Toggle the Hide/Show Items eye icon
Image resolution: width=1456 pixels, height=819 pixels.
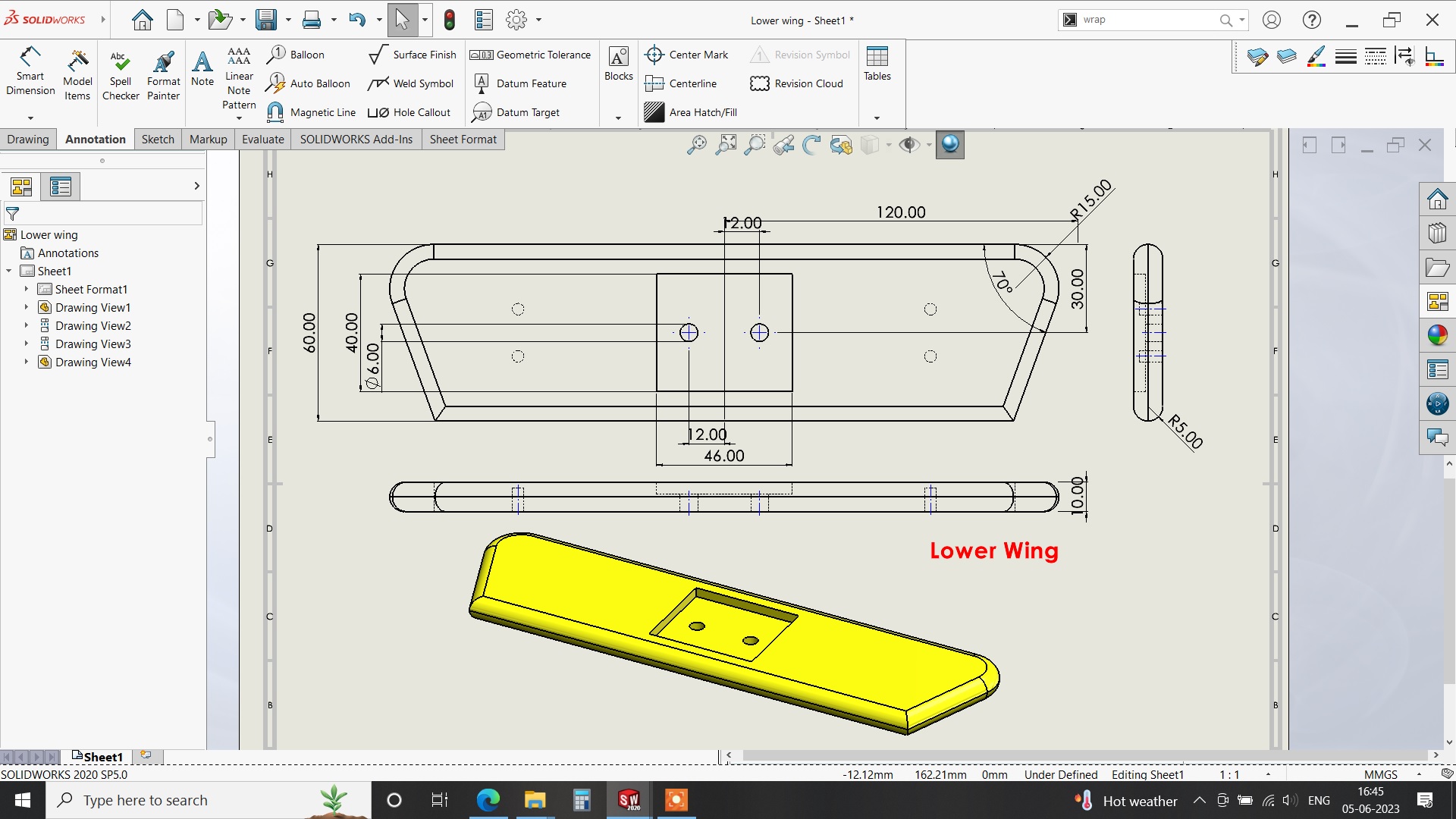[x=908, y=144]
